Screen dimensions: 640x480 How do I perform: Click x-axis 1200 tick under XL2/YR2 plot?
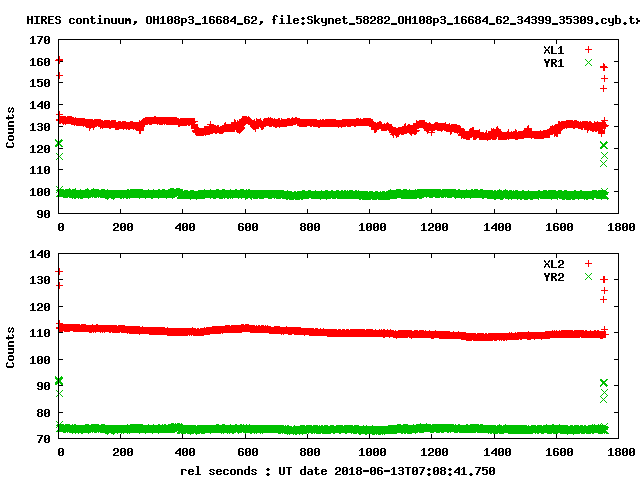tap(434, 452)
